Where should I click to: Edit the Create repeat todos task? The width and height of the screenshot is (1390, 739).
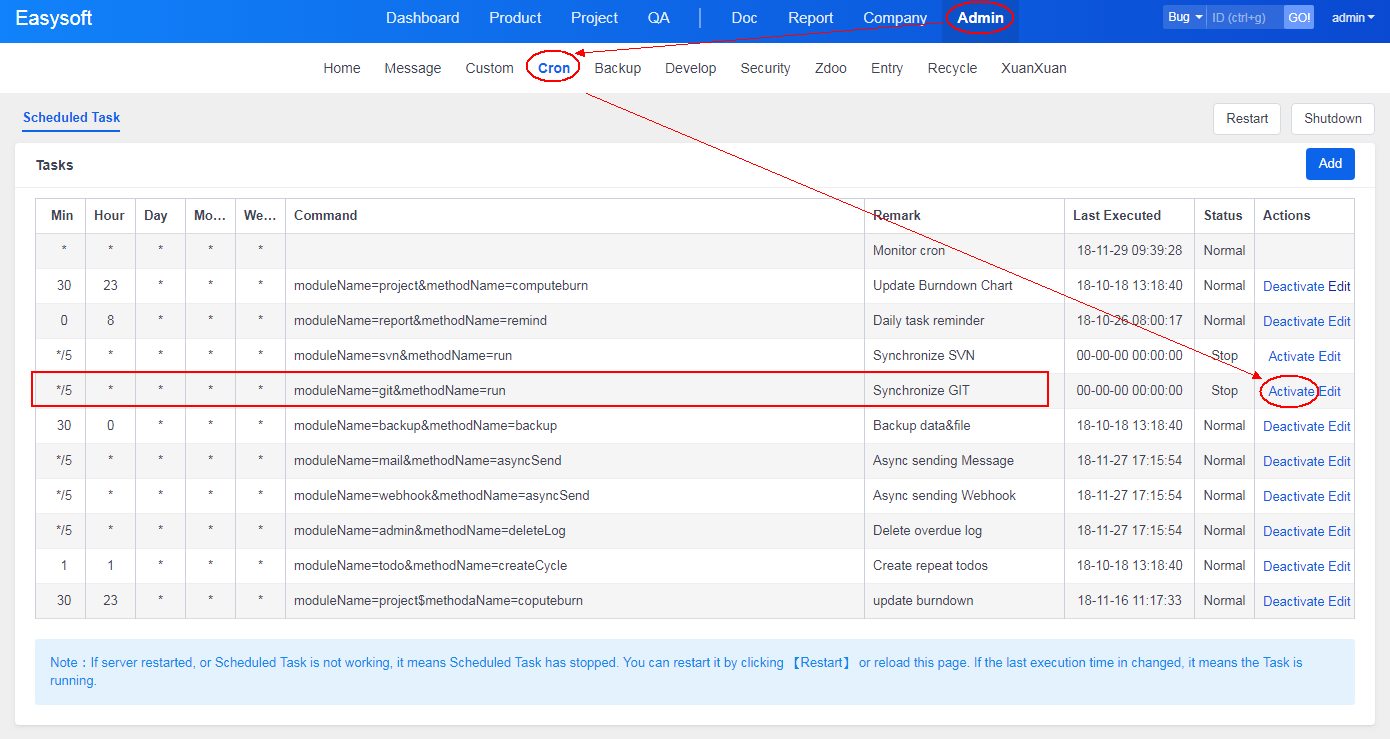1339,566
